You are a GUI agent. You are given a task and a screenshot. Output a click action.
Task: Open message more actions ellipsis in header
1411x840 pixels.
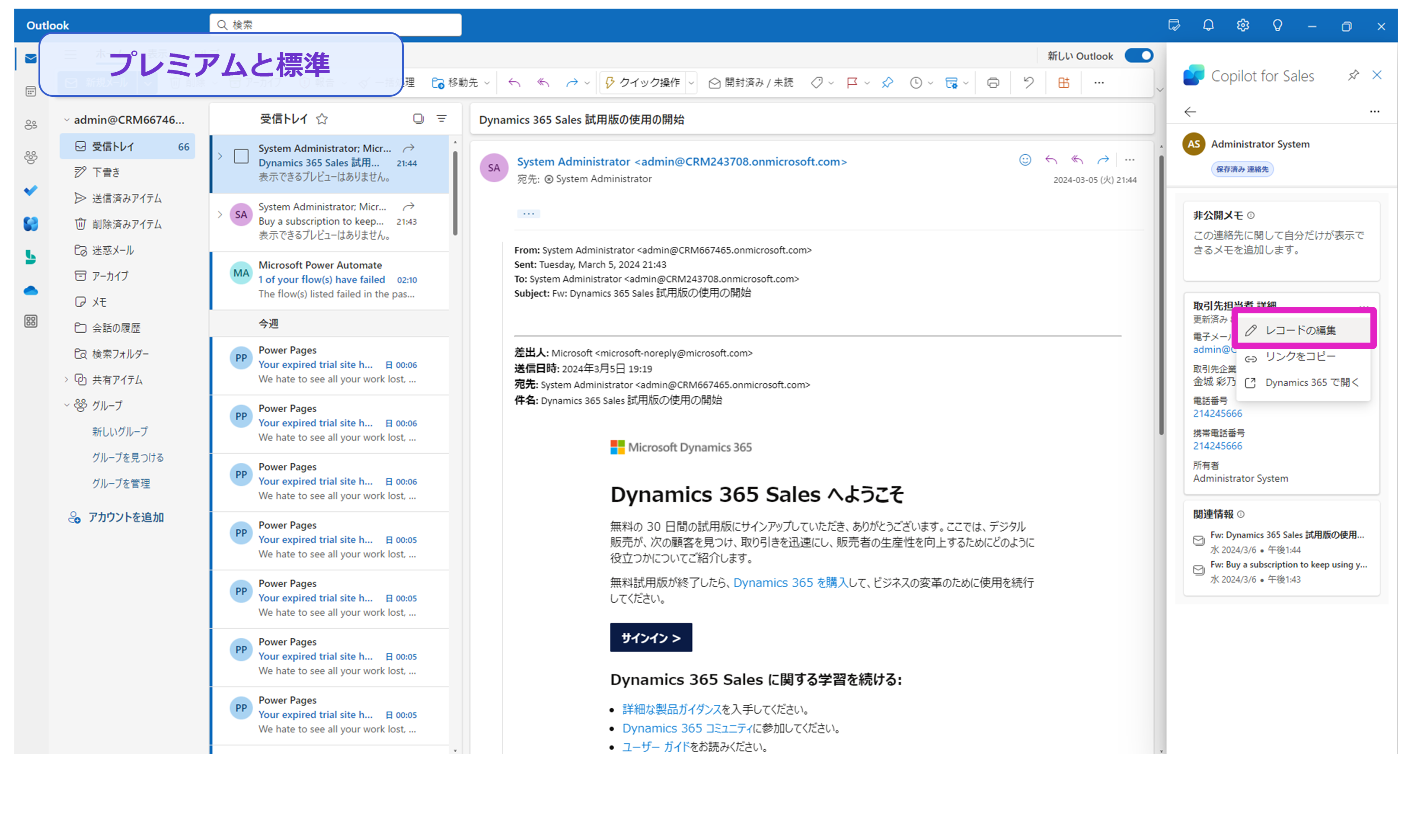pyautogui.click(x=1130, y=160)
